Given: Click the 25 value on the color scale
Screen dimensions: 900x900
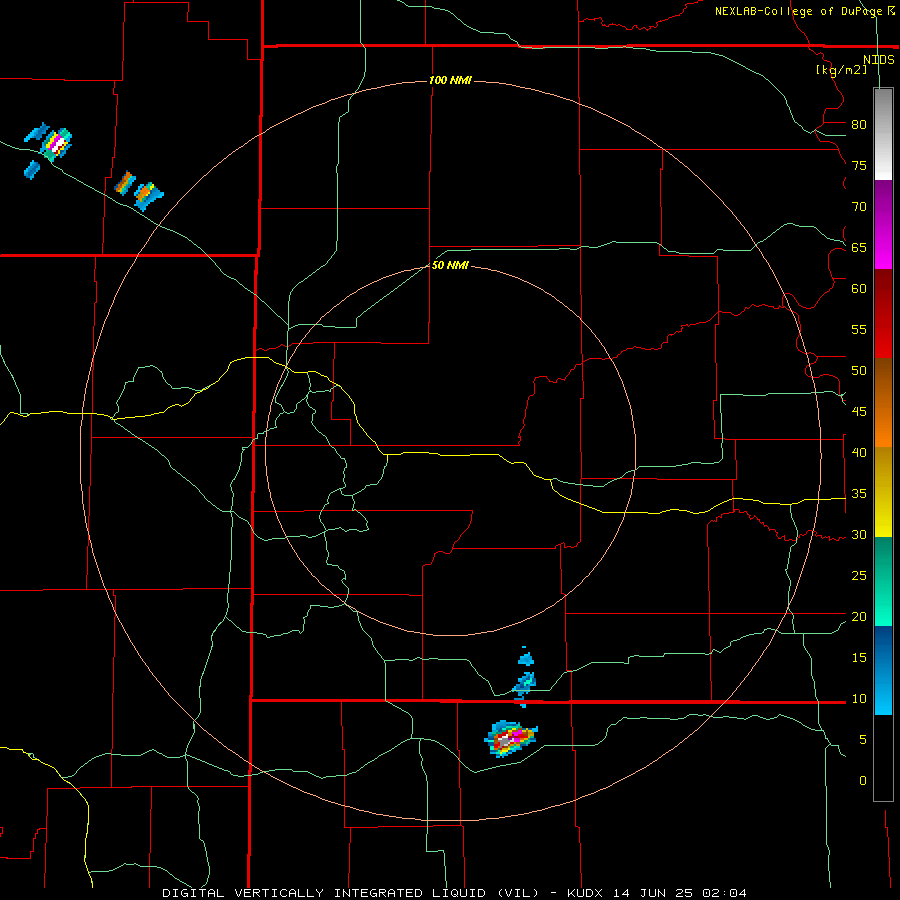Looking at the screenshot, I should click(859, 576).
